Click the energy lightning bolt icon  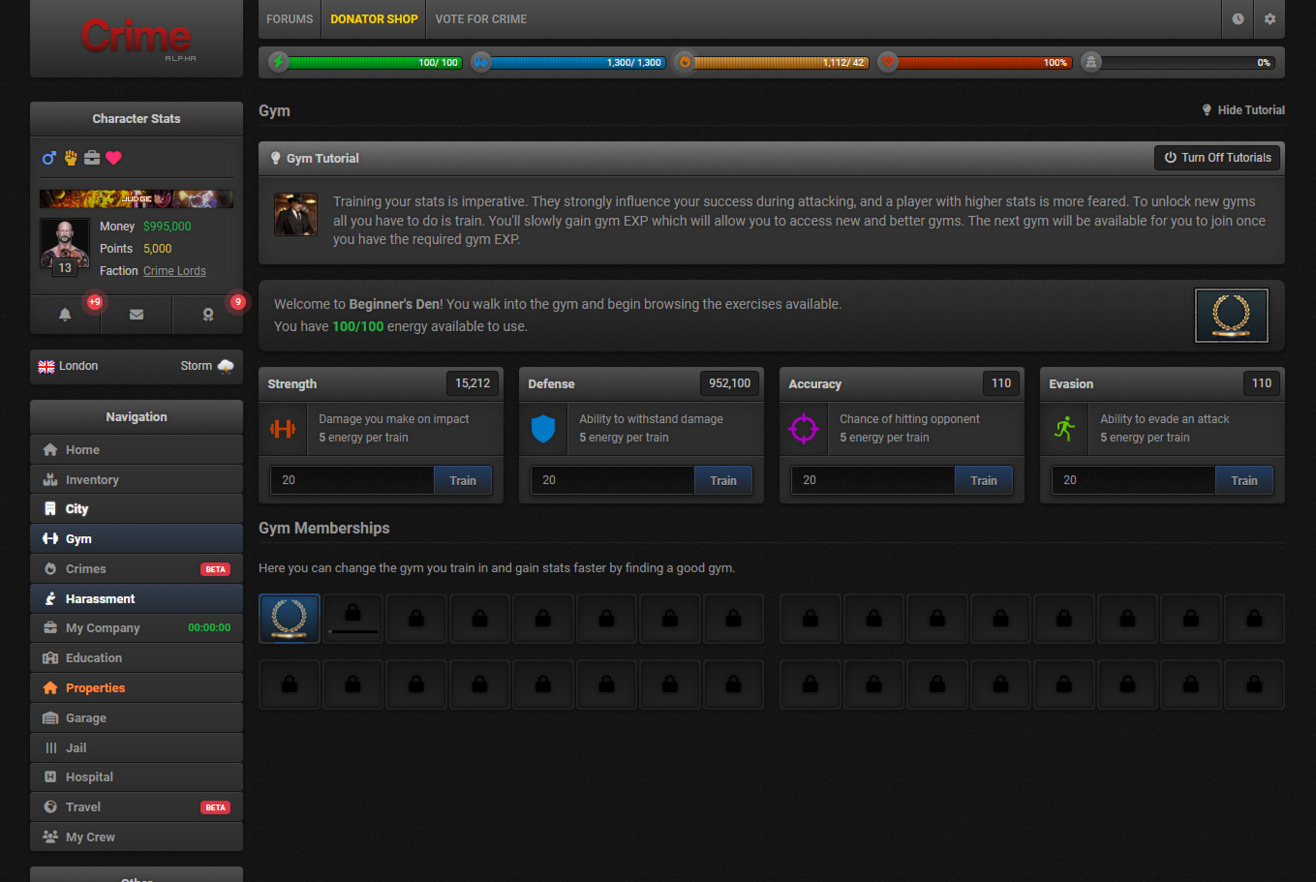(x=279, y=62)
